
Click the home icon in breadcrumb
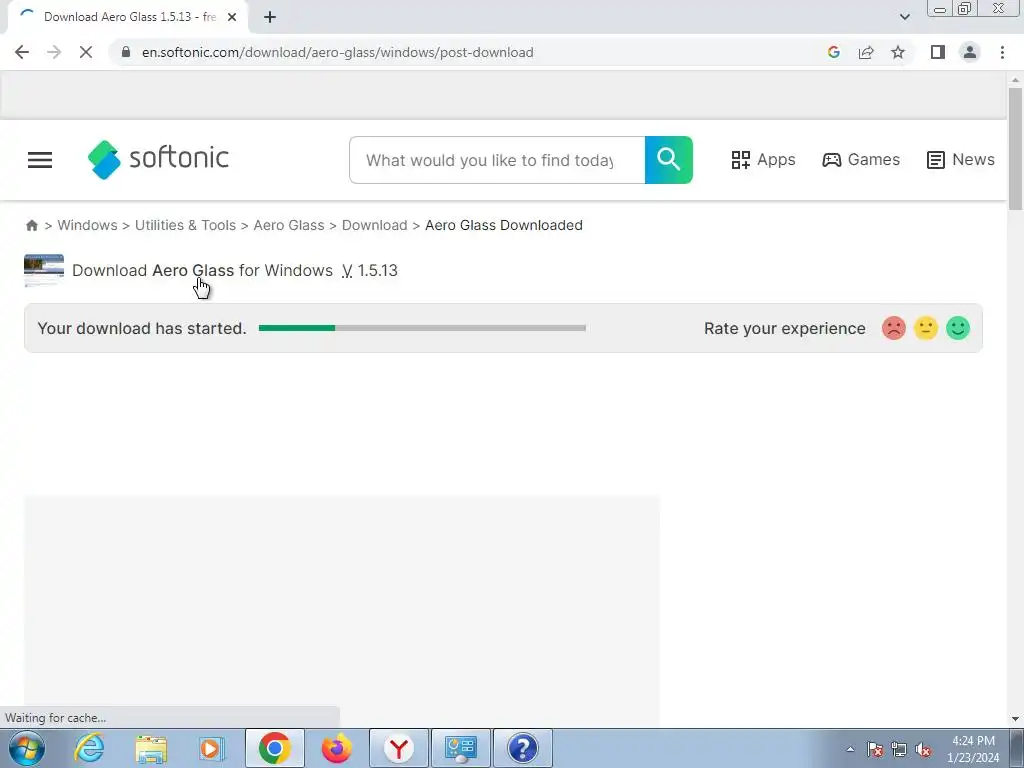pos(31,225)
